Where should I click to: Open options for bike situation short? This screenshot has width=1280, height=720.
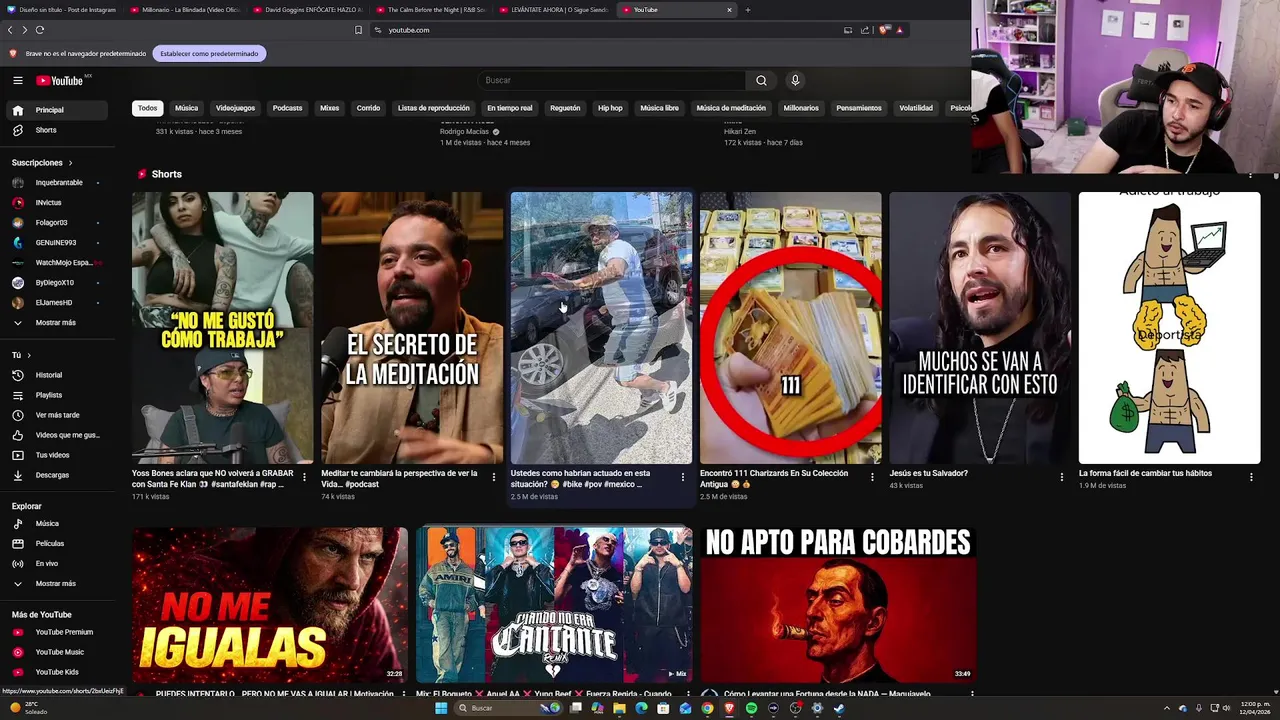click(683, 477)
